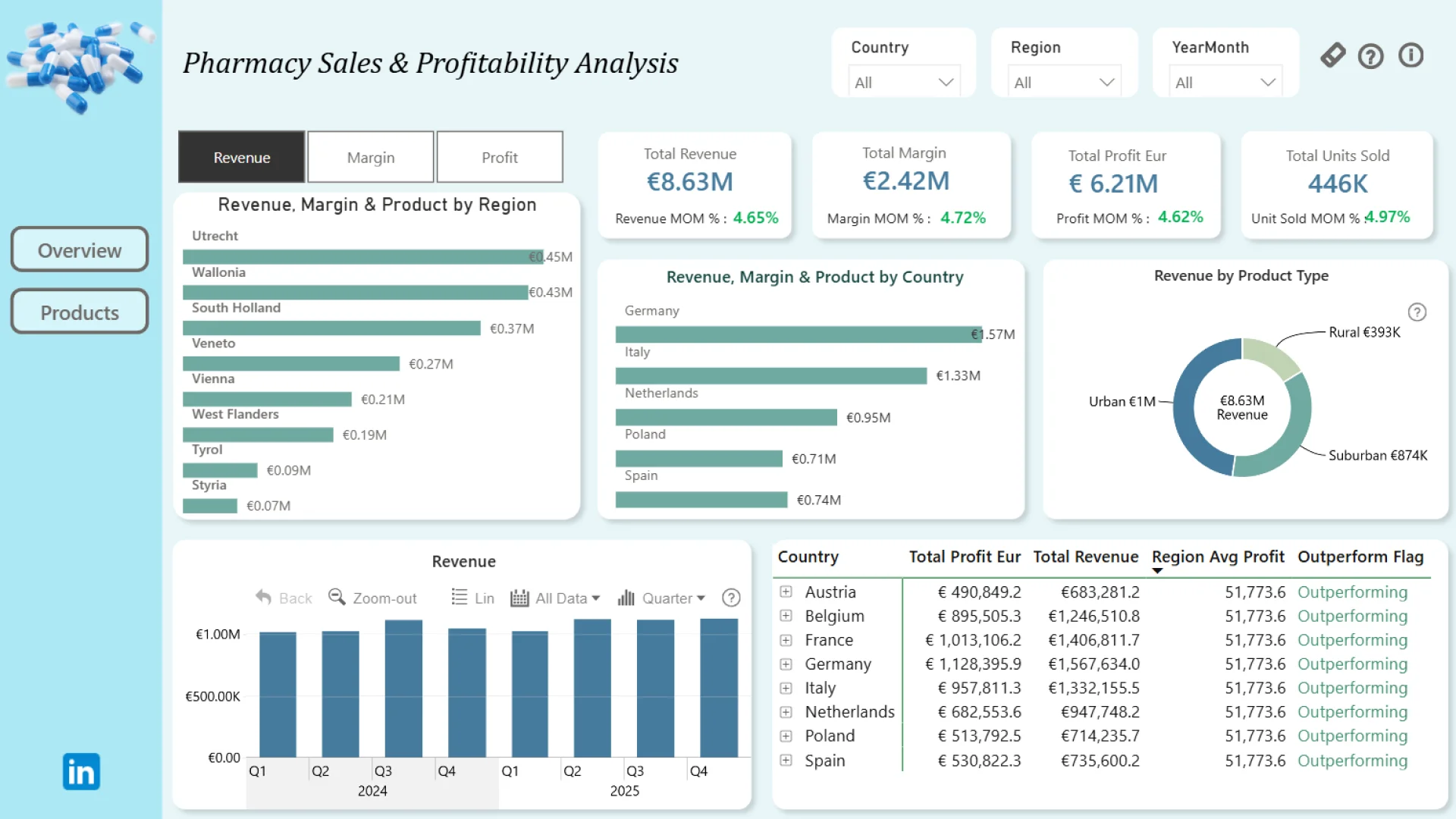1456x819 pixels.
Task: Click the Zoom-out magnifier icon
Action: click(337, 598)
